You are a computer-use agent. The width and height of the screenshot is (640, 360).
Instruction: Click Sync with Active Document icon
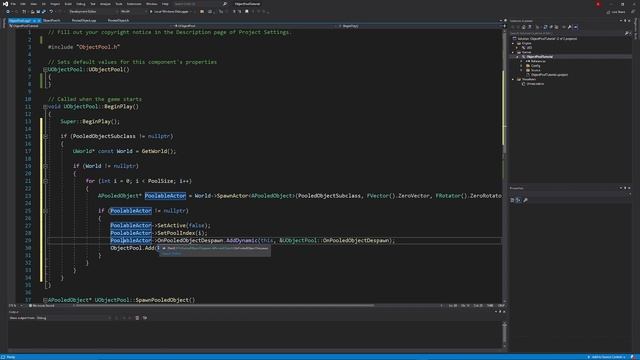(x=545, y=27)
